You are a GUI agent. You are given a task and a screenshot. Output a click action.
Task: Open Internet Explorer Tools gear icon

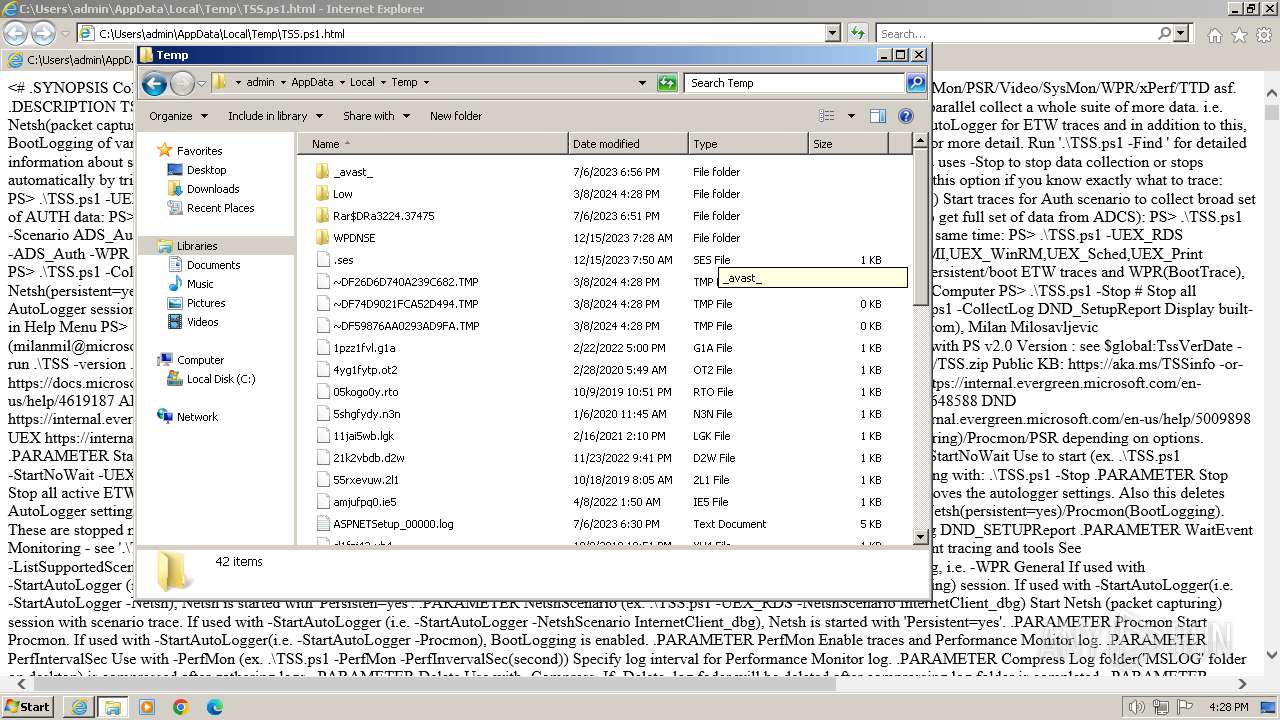click(x=1262, y=35)
